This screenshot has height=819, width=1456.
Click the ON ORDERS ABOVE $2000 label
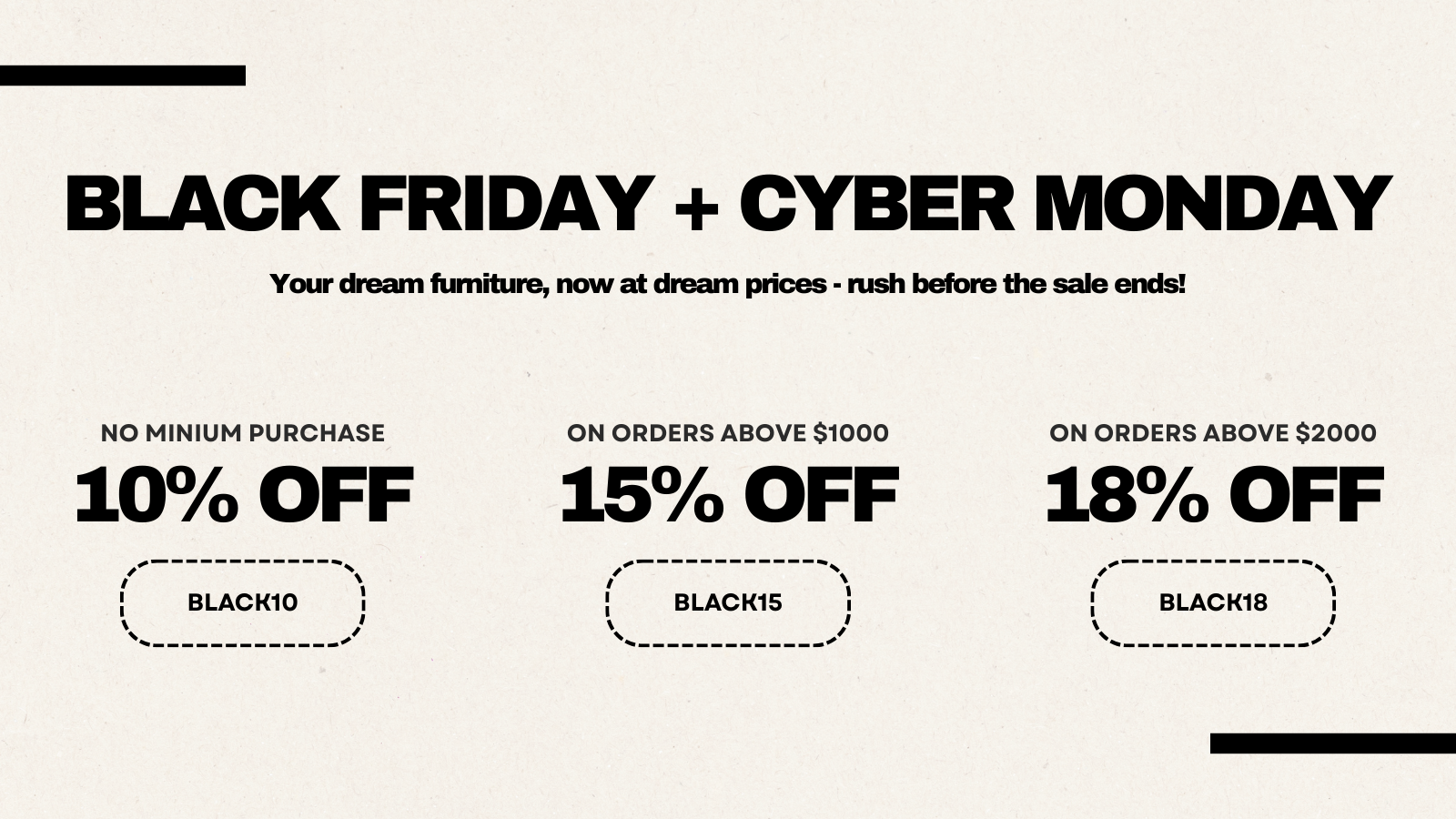pos(1213,433)
